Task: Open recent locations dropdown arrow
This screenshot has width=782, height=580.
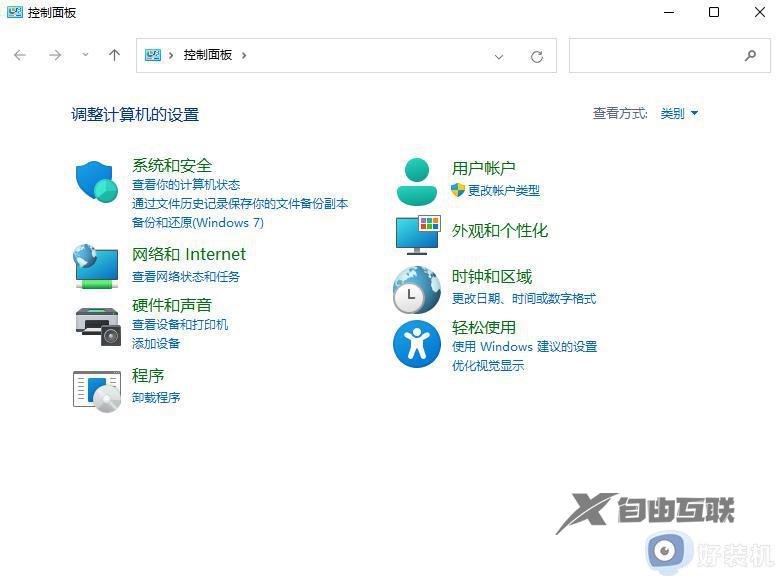Action: pyautogui.click(x=85, y=55)
